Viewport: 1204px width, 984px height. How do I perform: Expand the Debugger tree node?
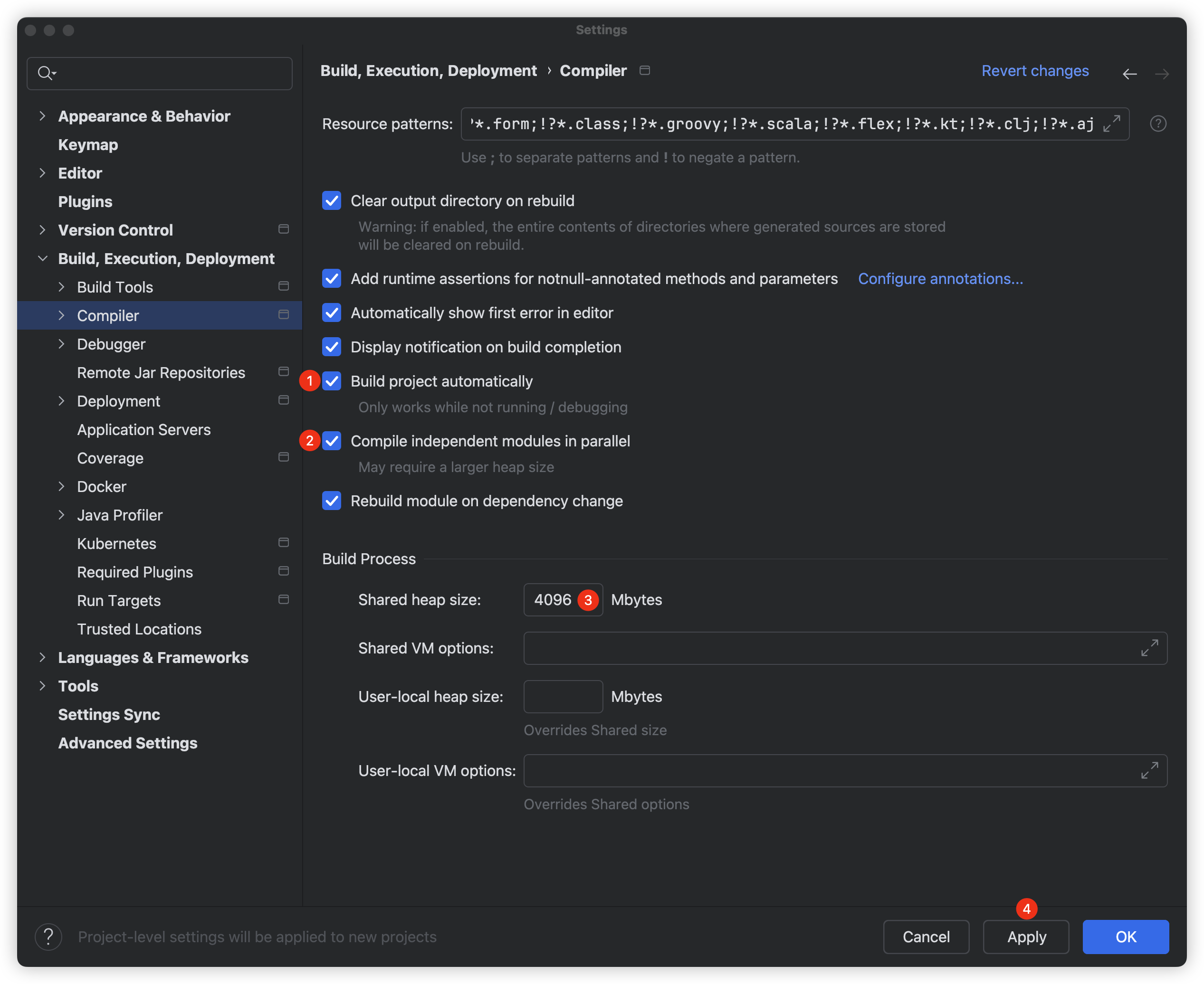click(x=62, y=344)
